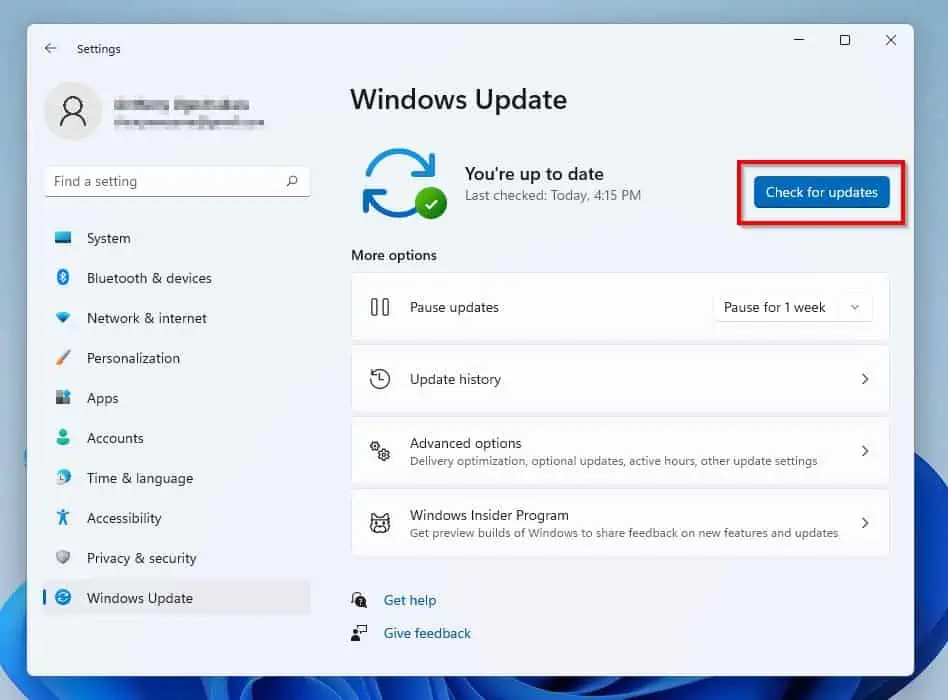Click 'Get preview builds of Windows' description
This screenshot has width=948, height=700.
(624, 533)
